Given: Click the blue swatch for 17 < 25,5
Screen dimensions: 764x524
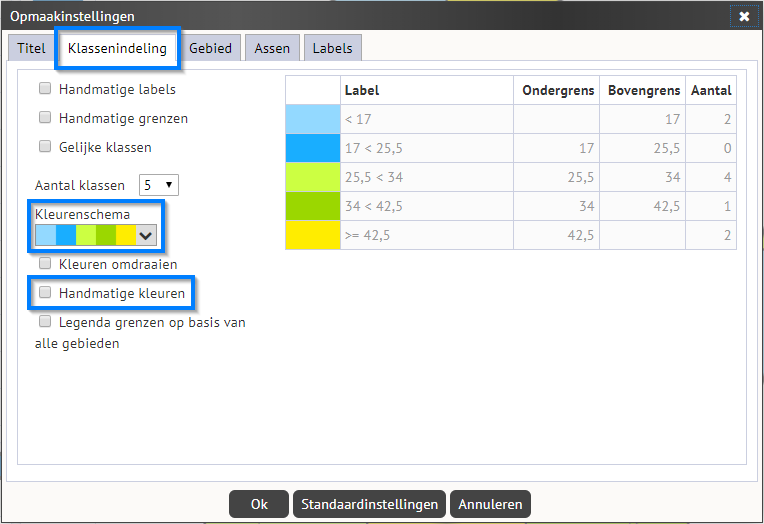Looking at the screenshot, I should click(x=313, y=148).
